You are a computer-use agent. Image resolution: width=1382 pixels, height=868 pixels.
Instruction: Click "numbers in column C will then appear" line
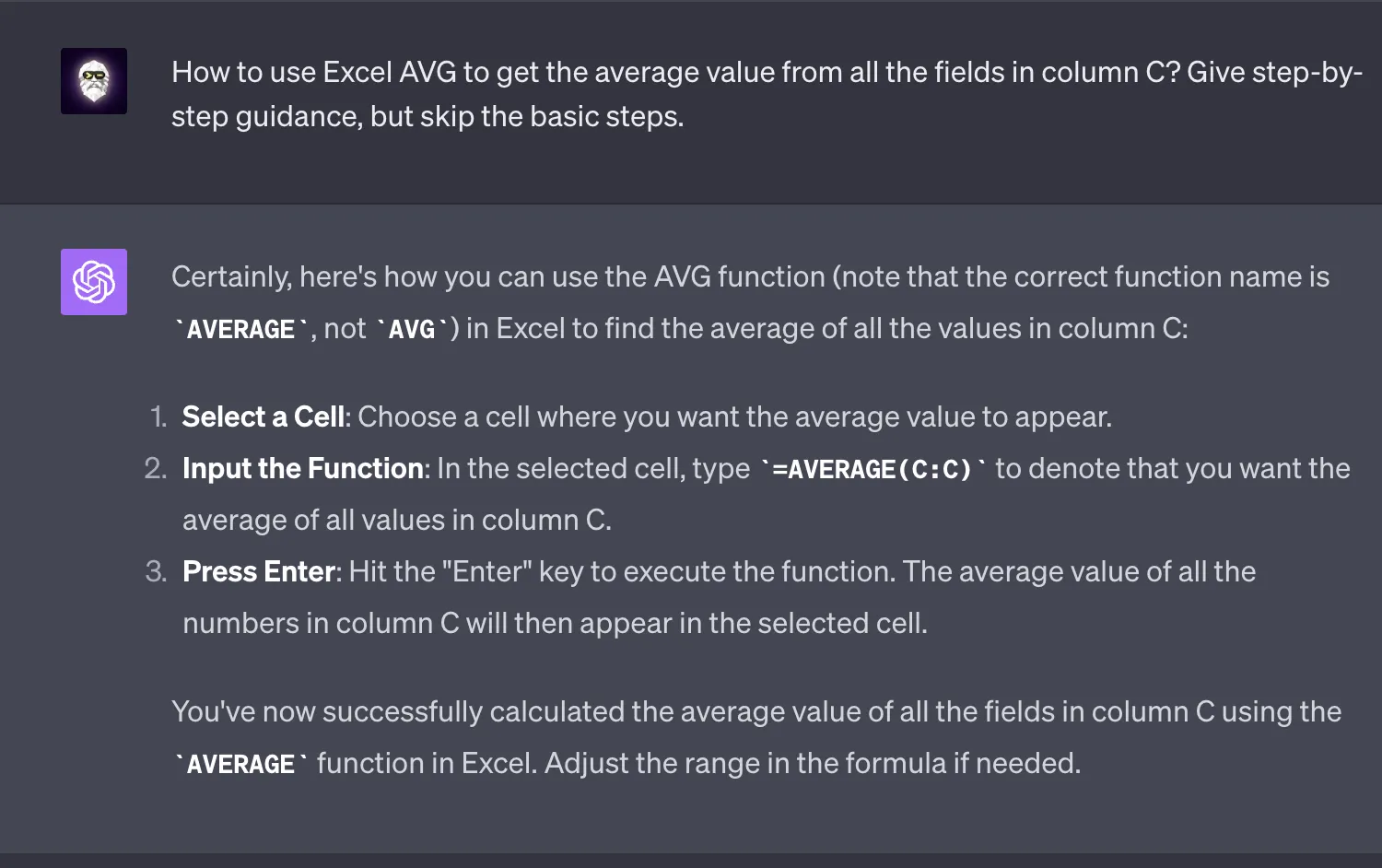point(555,623)
